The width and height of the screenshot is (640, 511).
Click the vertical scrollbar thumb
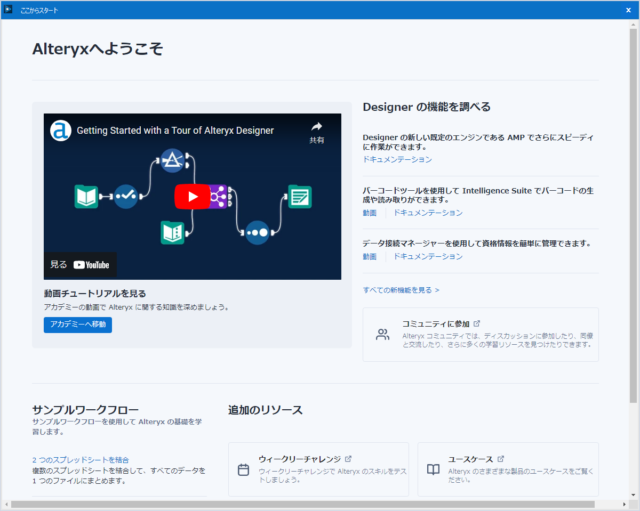pos(633,216)
